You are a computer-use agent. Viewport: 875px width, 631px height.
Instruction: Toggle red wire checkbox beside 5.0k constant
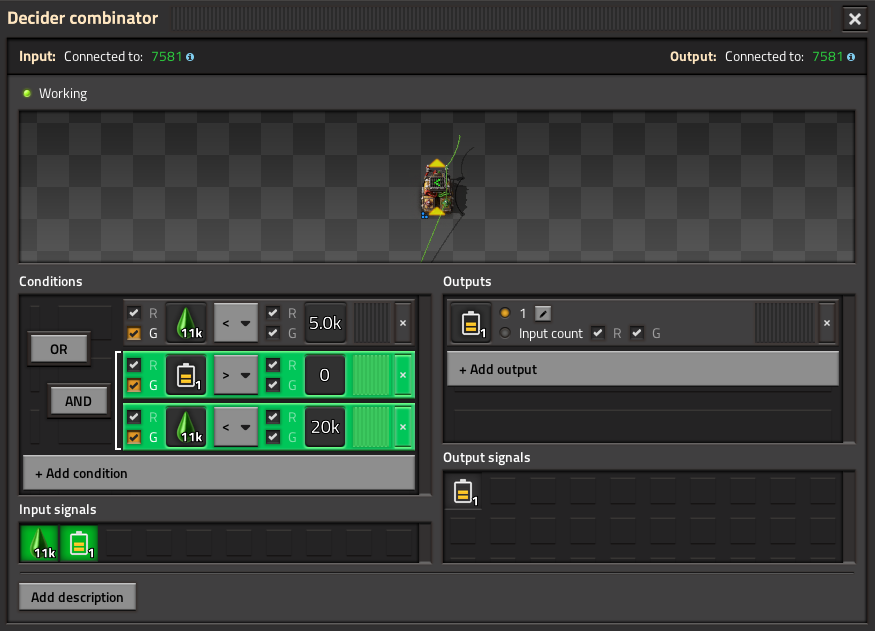(273, 313)
